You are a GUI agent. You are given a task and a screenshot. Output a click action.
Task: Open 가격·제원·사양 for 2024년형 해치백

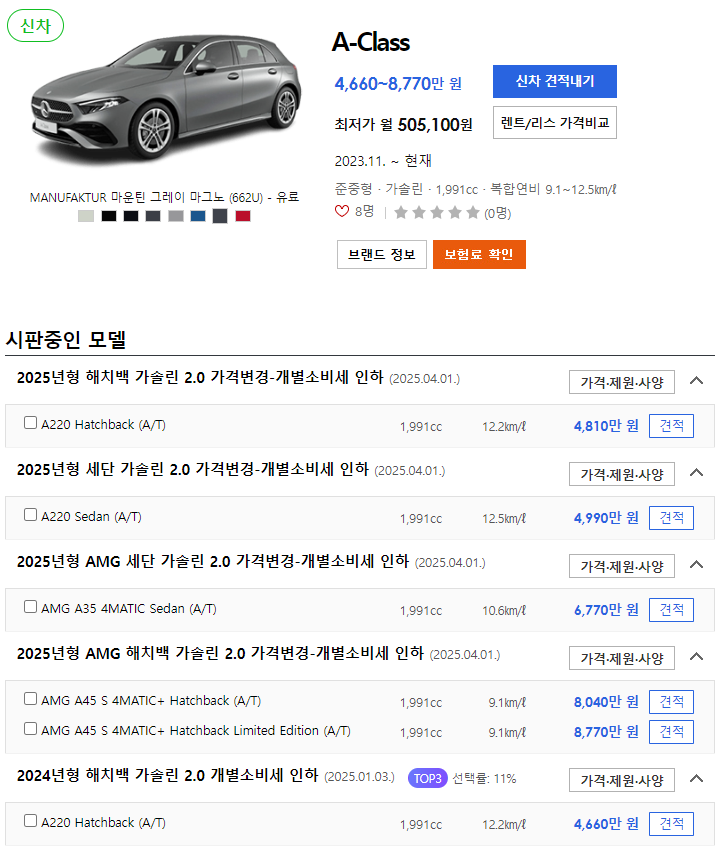pyautogui.click(x=622, y=780)
